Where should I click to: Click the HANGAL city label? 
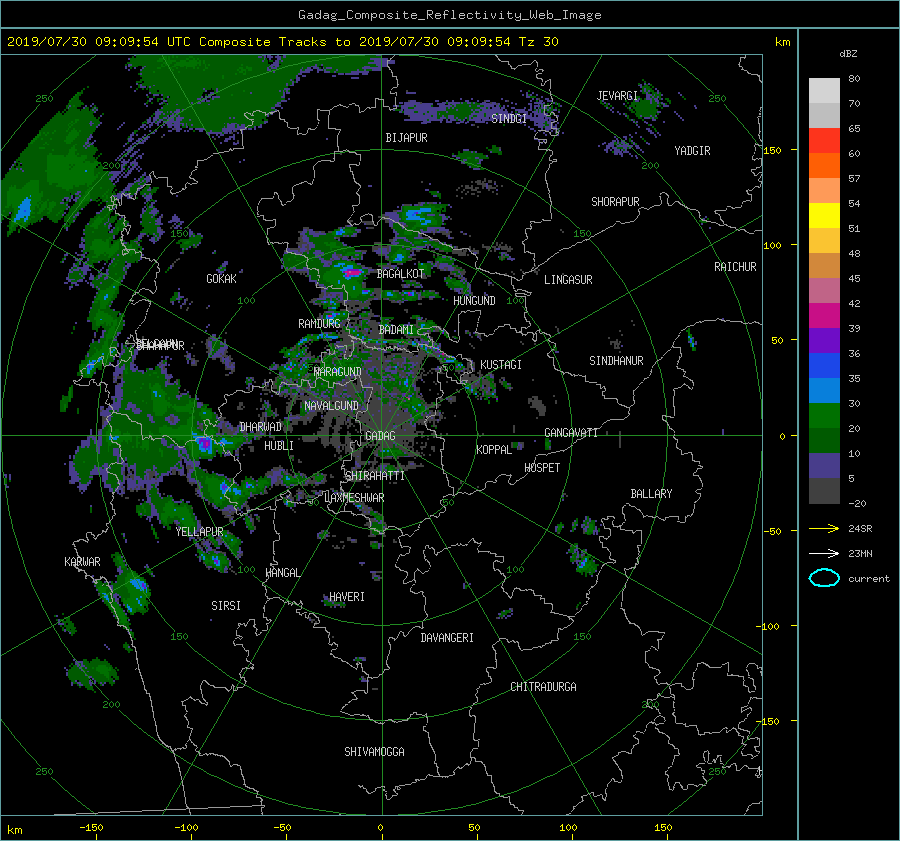click(x=283, y=573)
